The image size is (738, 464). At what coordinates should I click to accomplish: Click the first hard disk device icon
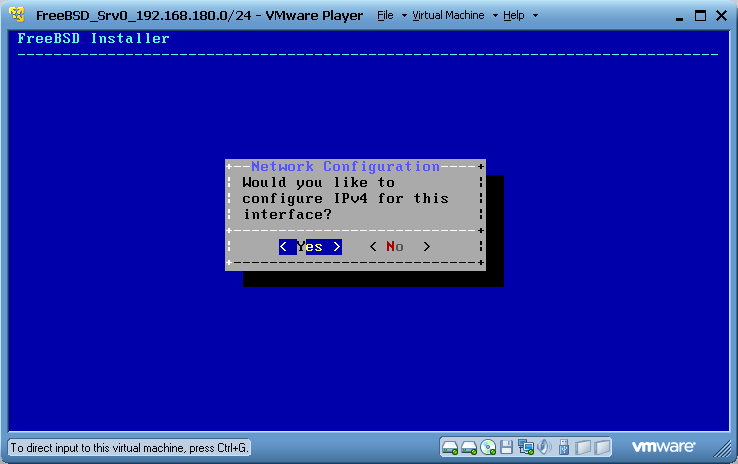450,448
